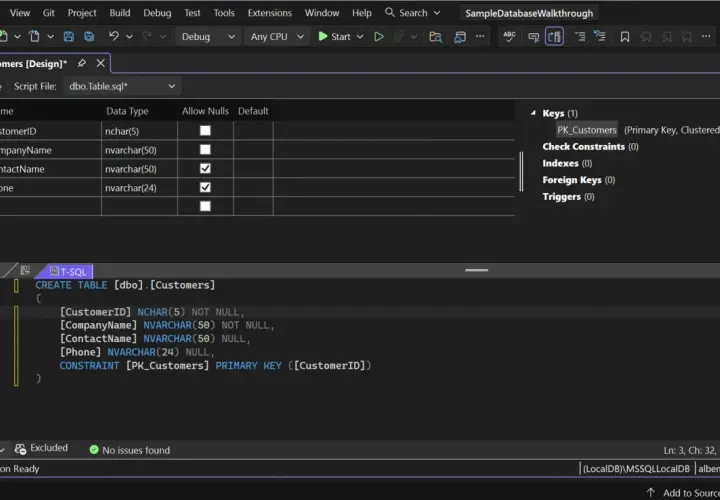Open the Build menu
720x500 pixels.
(119, 13)
